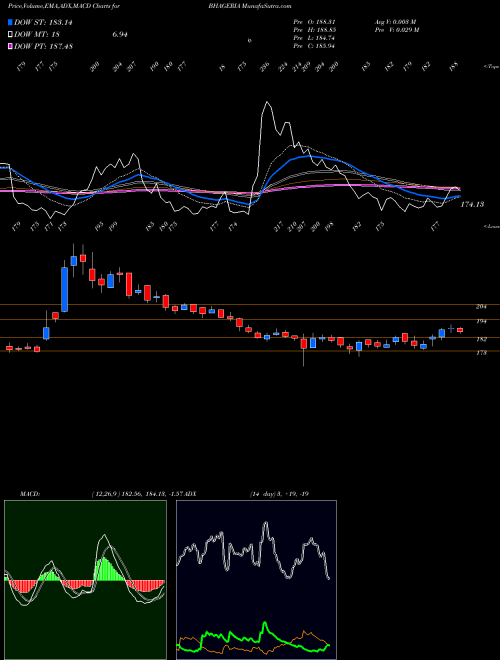Click the last red candlestick on the right
This screenshot has height=660, width=500.
coord(460,330)
